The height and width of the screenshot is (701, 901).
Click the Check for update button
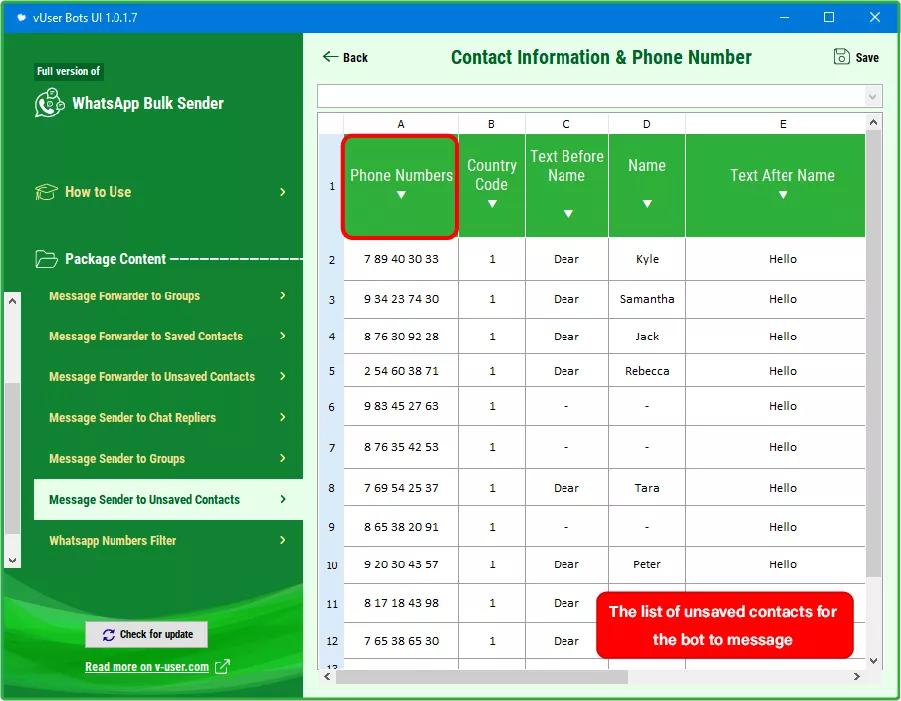(147, 634)
